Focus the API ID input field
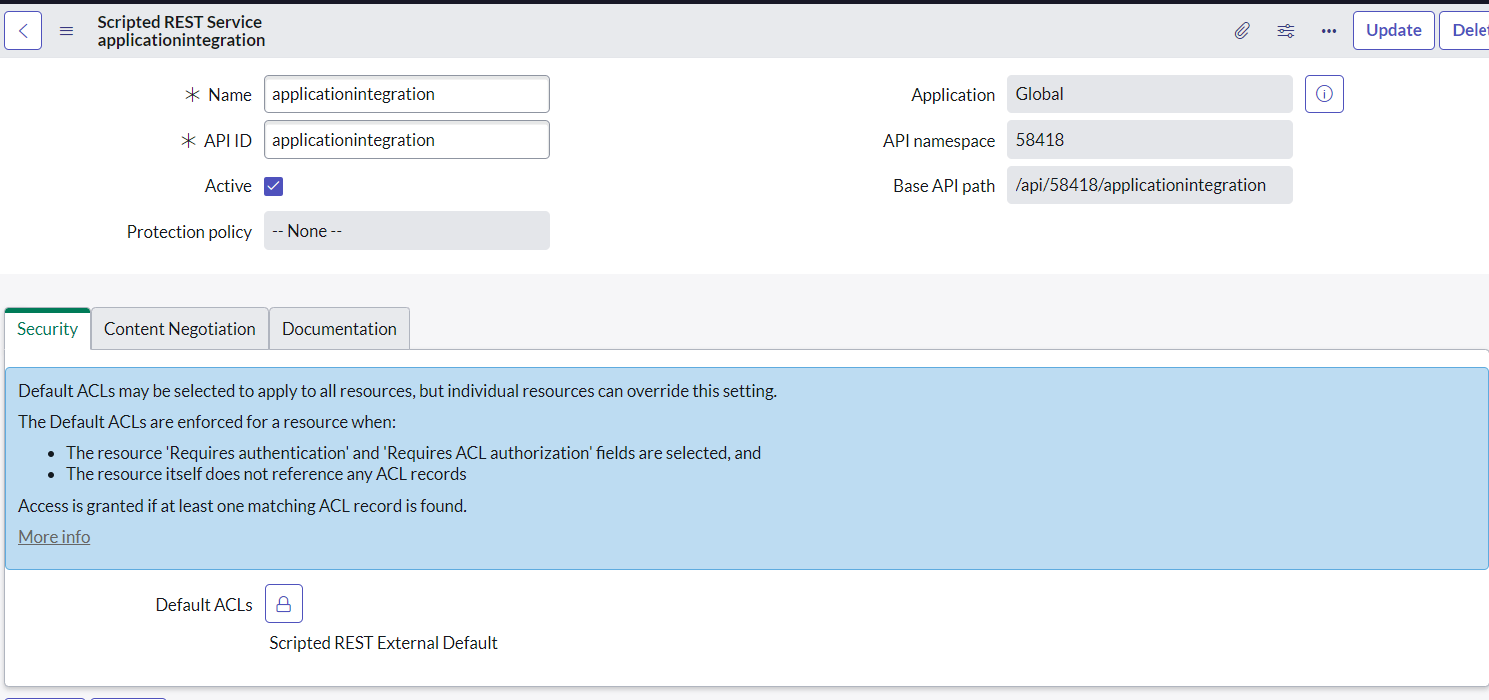This screenshot has width=1489, height=700. (406, 139)
